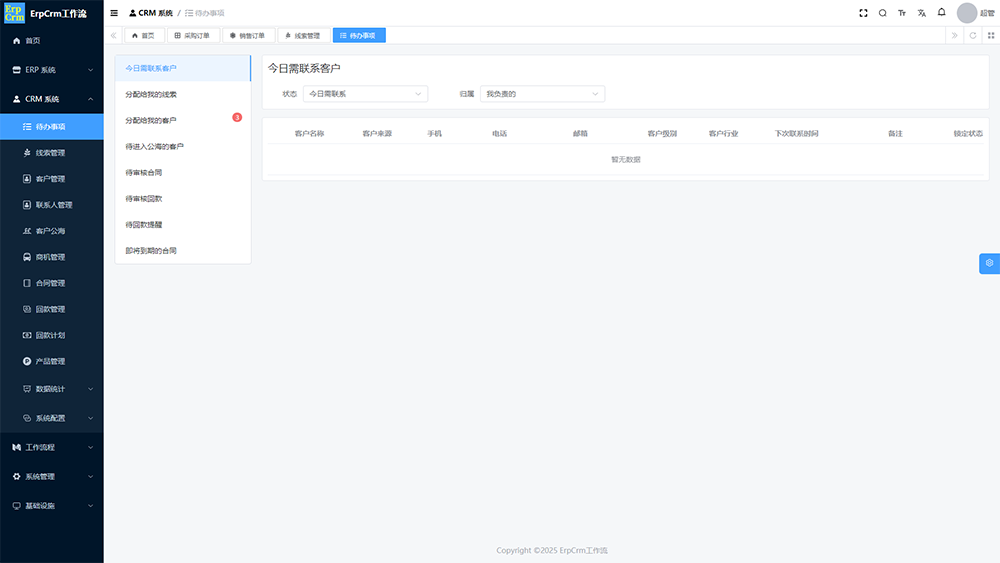Expand the 工作流程 sidebar menu
The height and width of the screenshot is (563, 1000).
click(x=51, y=447)
